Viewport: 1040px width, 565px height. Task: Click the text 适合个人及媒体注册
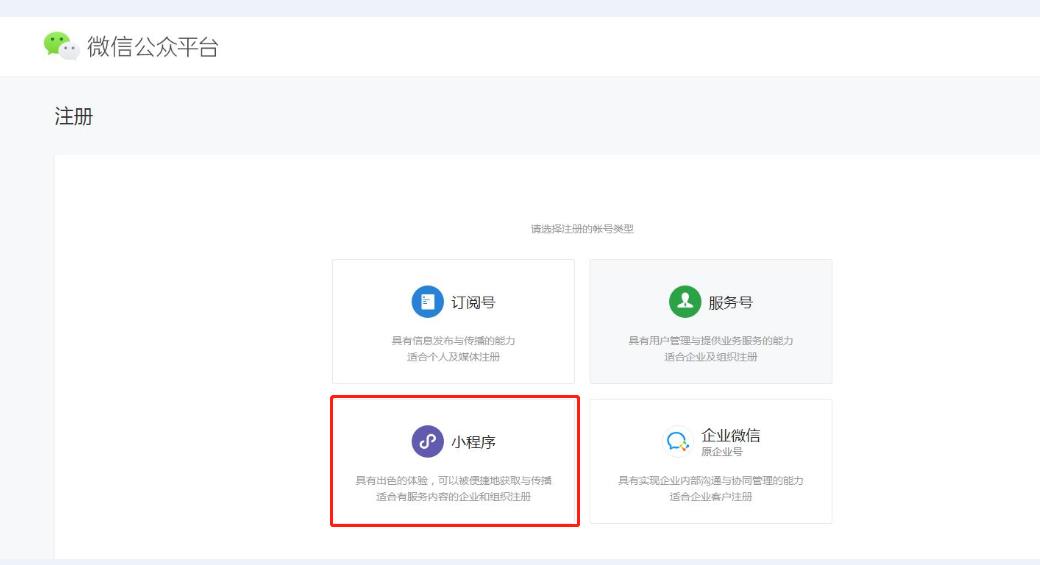[453, 357]
